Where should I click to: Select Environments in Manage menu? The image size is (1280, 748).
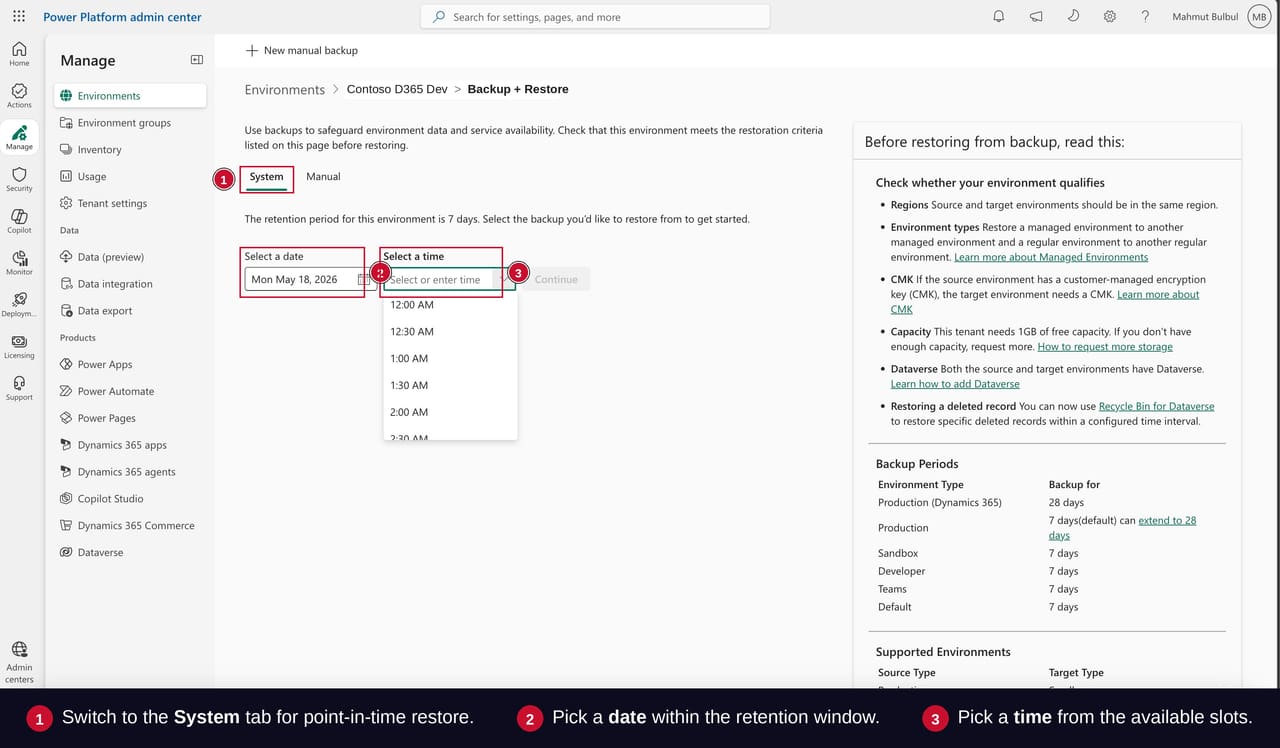(130, 96)
